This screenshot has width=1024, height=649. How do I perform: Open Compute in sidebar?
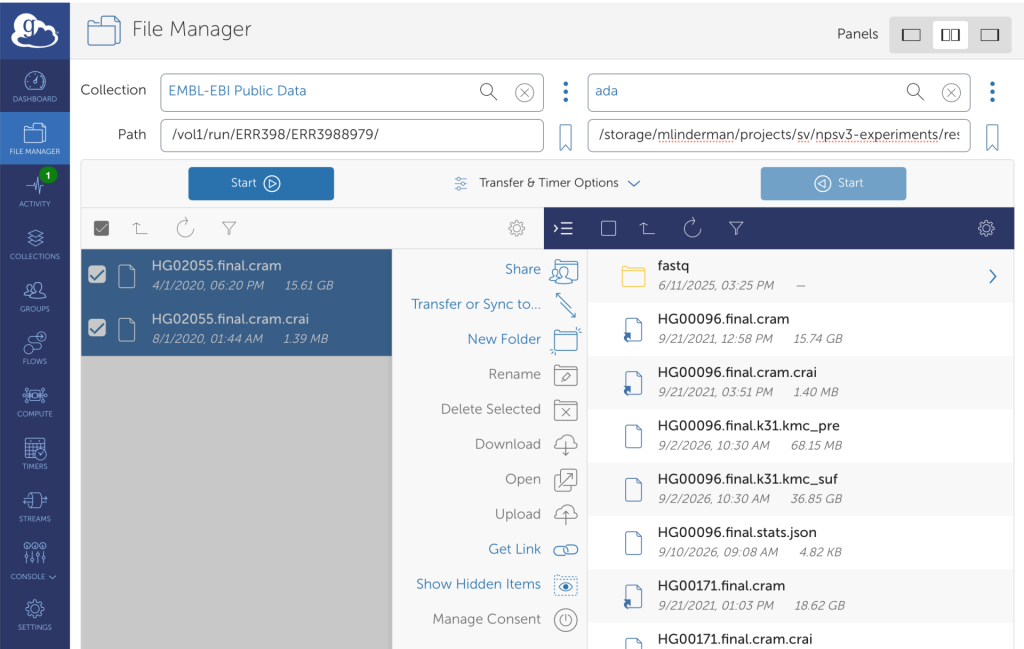(x=35, y=401)
